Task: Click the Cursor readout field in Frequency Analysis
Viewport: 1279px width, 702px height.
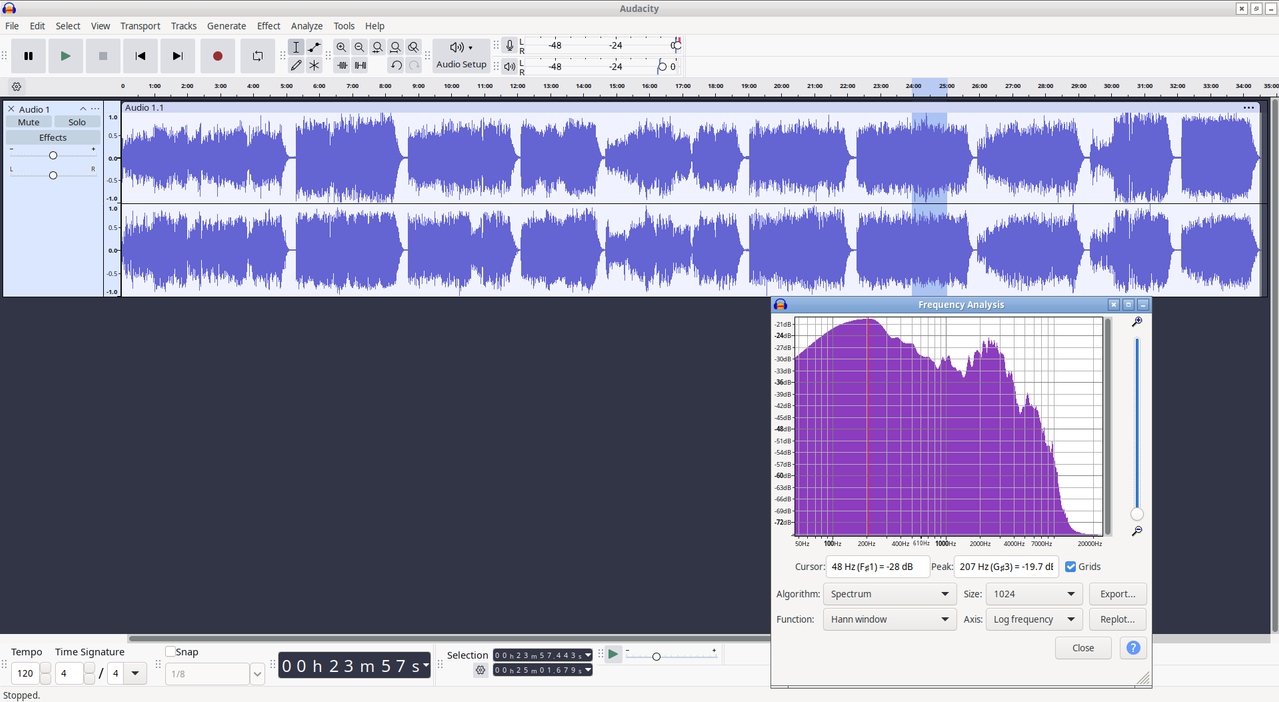Action: click(877, 567)
